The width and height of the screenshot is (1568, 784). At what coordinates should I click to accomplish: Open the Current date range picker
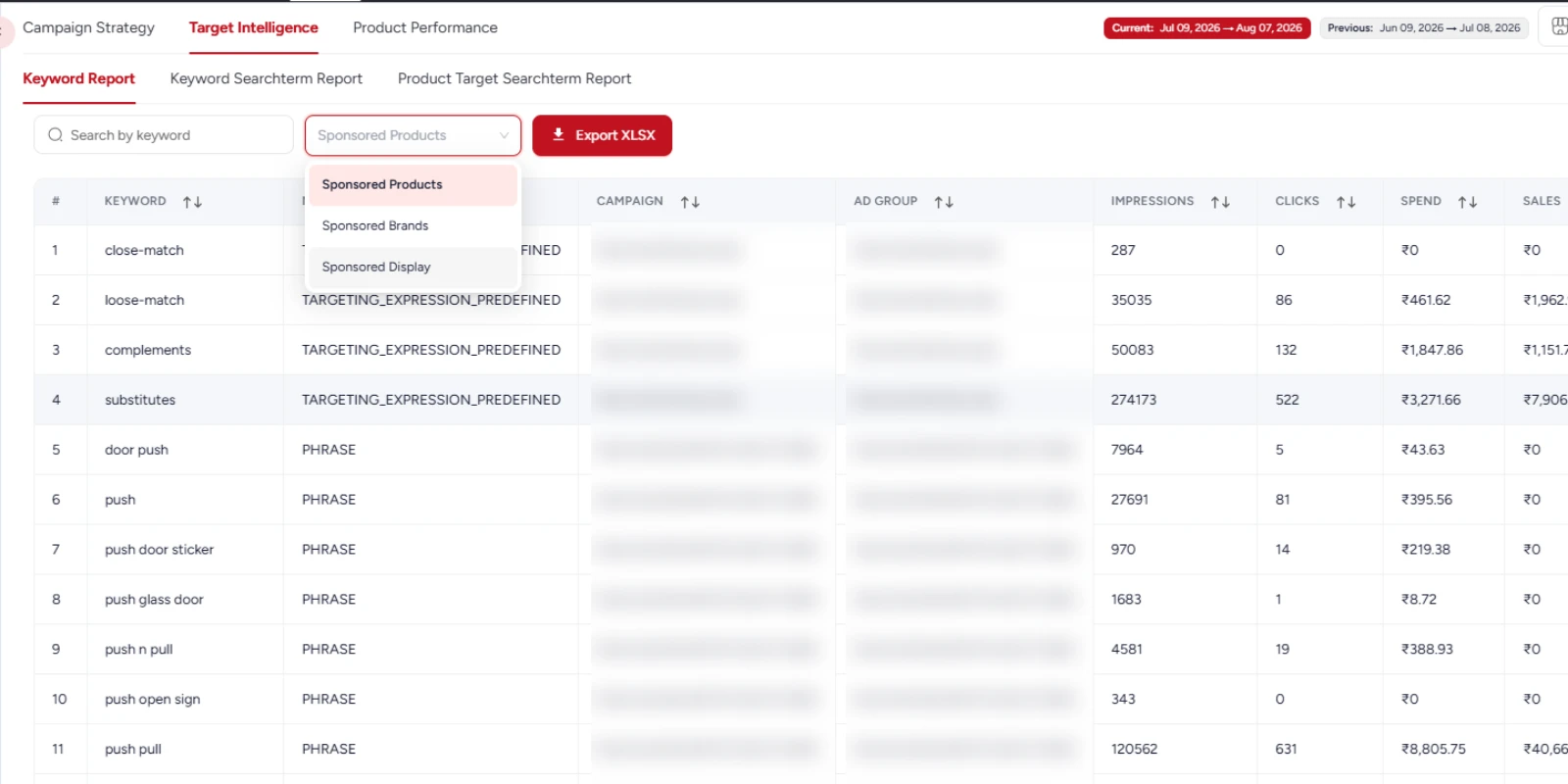[x=1206, y=27]
